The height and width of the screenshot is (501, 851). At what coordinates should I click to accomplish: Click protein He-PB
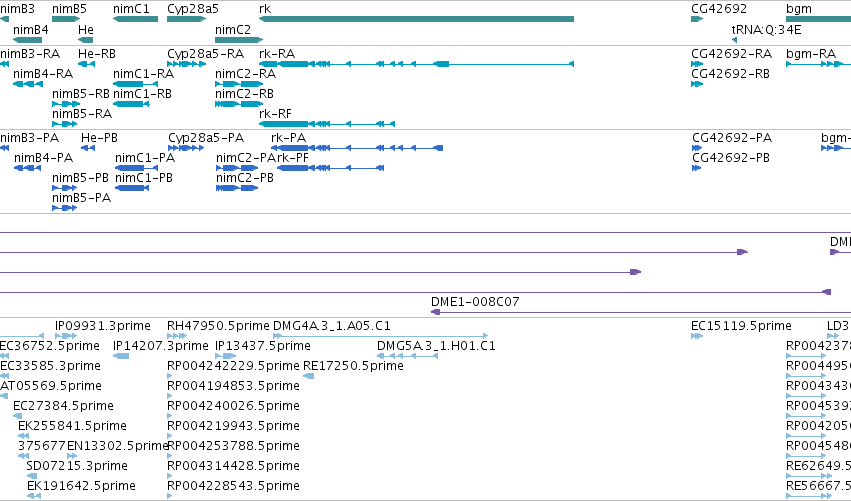pyautogui.click(x=99, y=138)
